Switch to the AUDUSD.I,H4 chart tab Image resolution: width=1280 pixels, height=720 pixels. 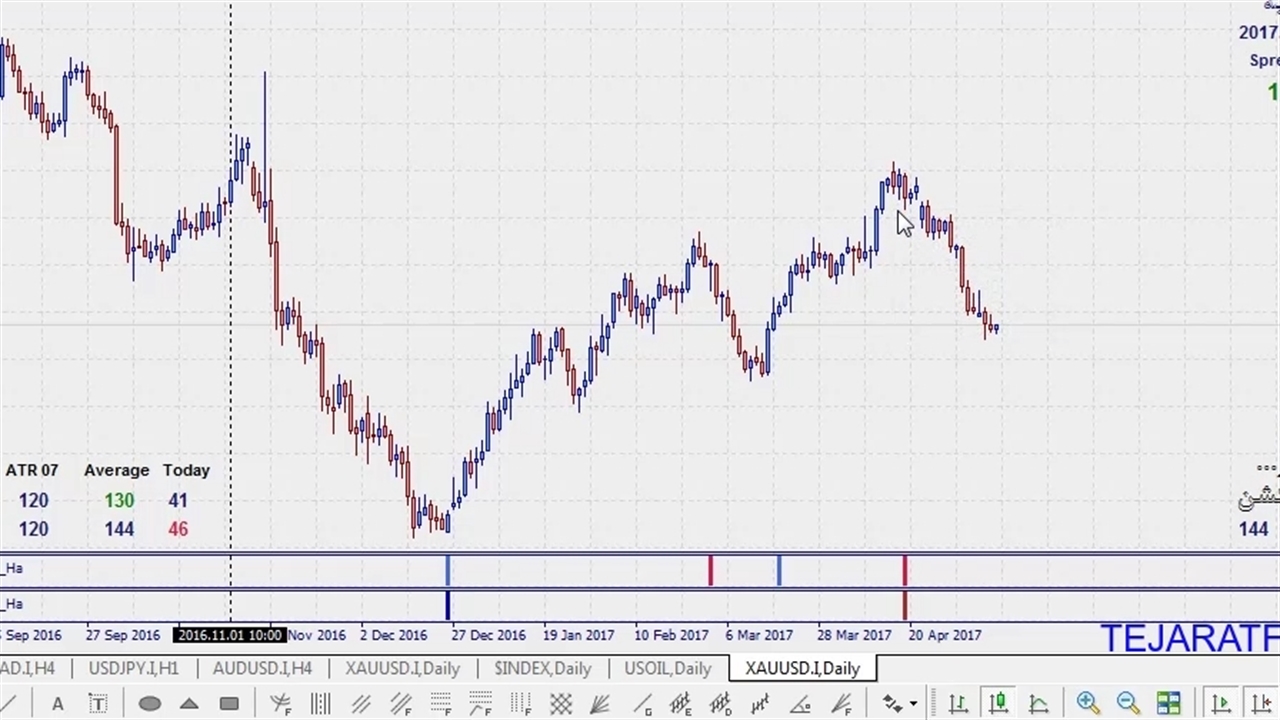click(x=262, y=668)
